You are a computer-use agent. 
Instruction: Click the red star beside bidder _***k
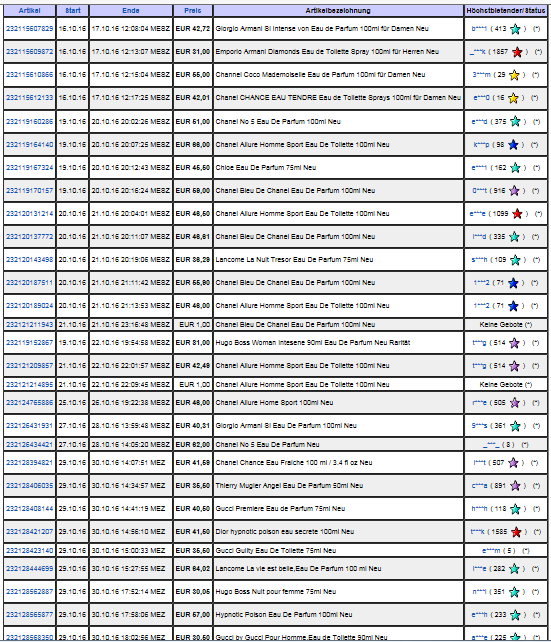point(517,52)
